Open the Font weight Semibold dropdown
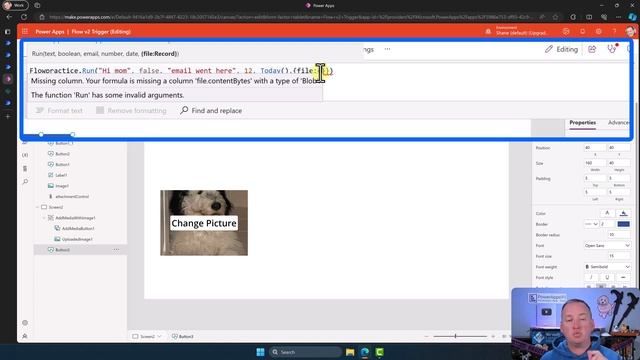This screenshot has width=640, height=360. coord(607,267)
